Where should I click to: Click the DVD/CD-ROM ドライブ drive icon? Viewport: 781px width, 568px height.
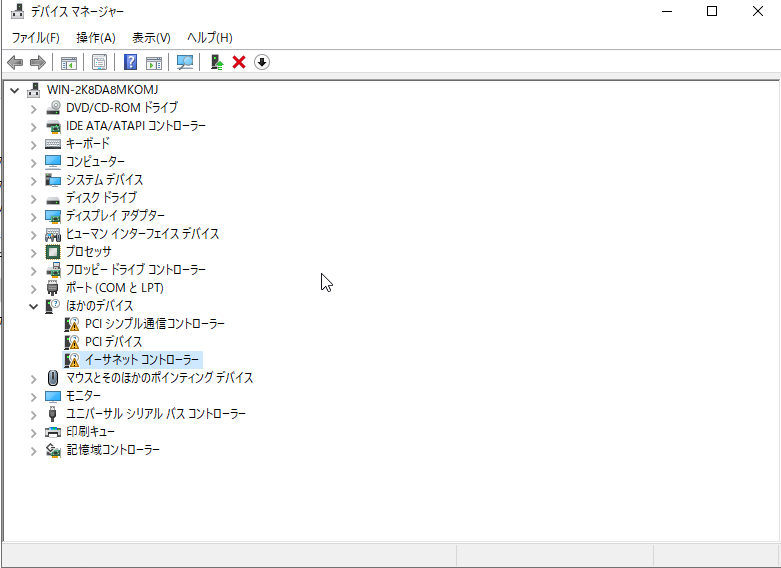[53, 108]
